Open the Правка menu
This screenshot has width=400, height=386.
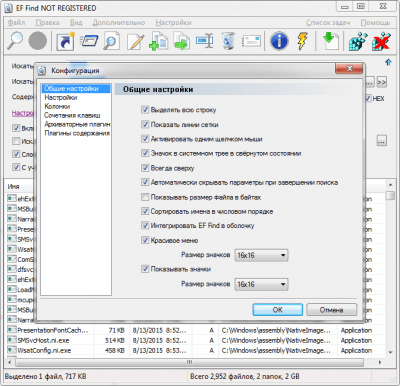click(47, 23)
